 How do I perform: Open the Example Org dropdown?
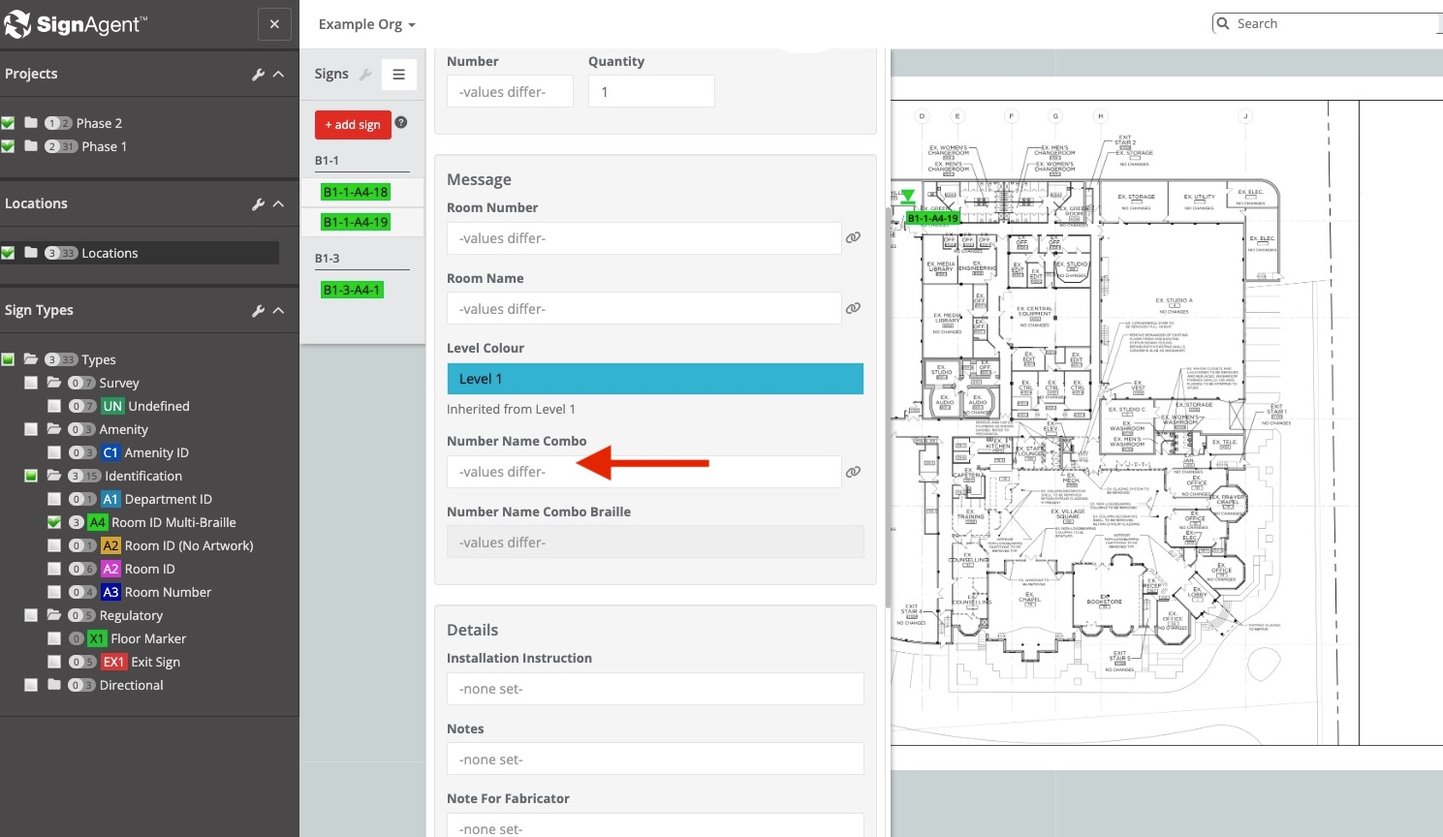[x=366, y=24]
